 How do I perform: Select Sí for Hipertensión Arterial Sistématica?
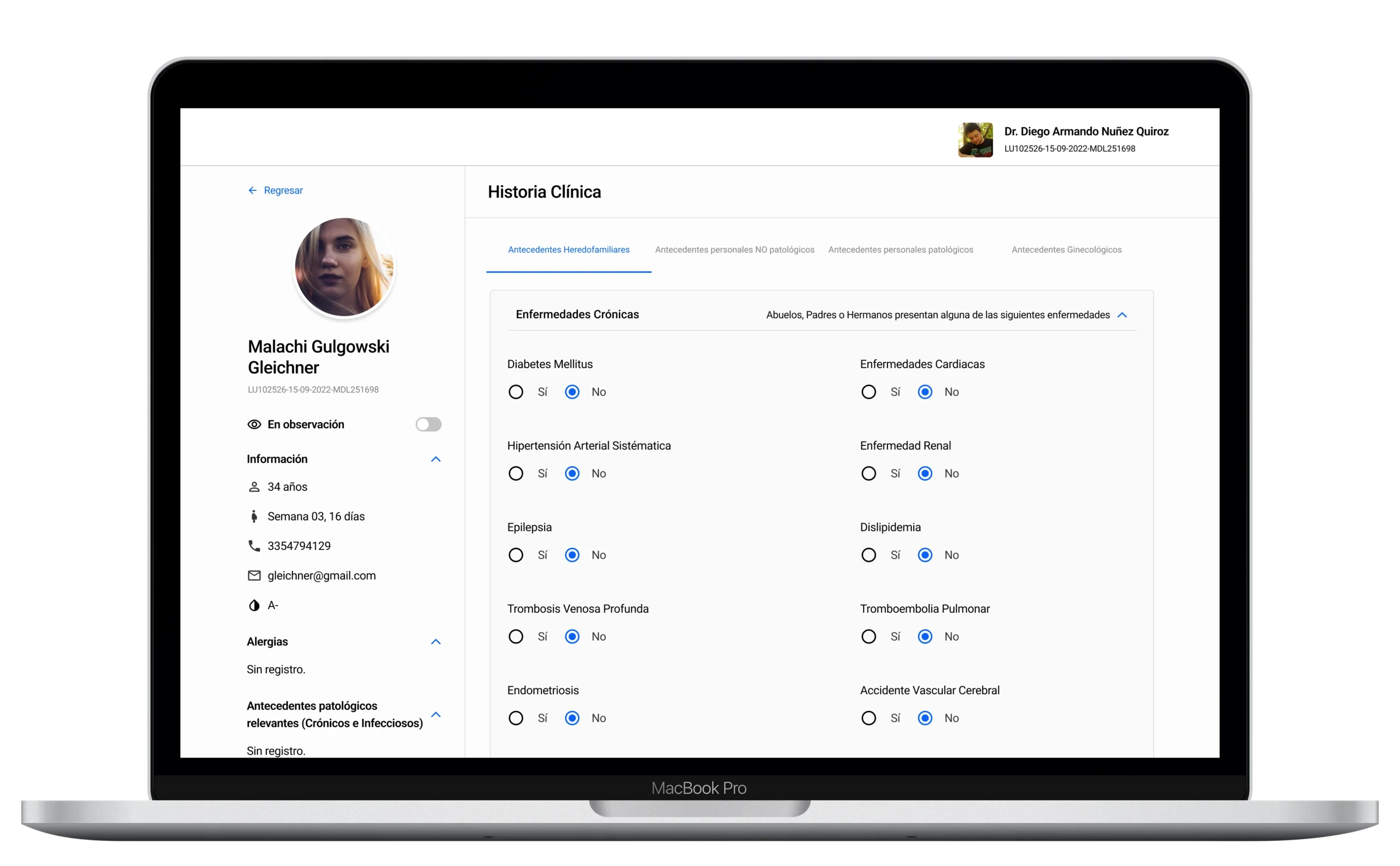point(516,473)
